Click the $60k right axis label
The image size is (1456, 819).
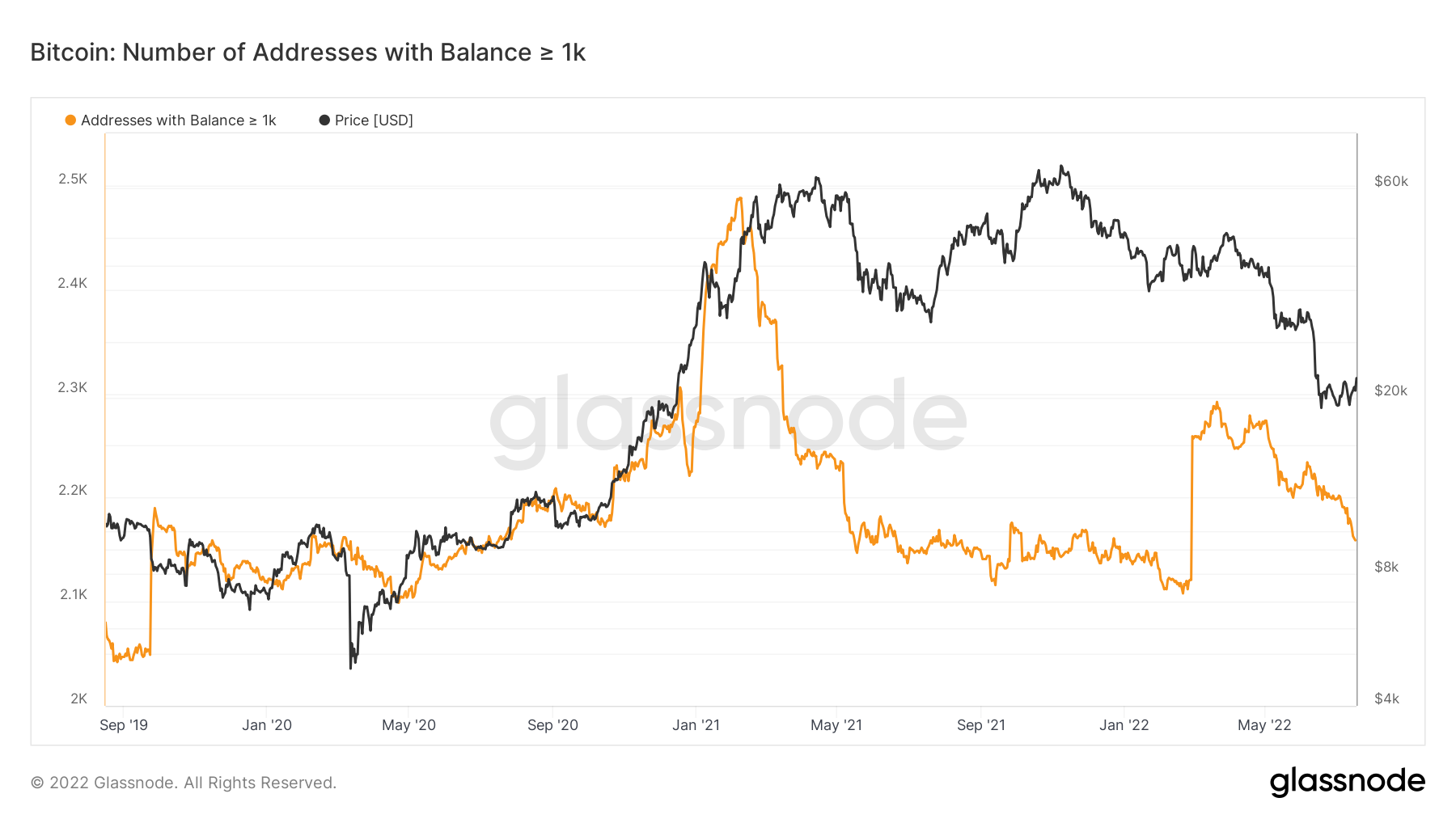click(x=1390, y=181)
